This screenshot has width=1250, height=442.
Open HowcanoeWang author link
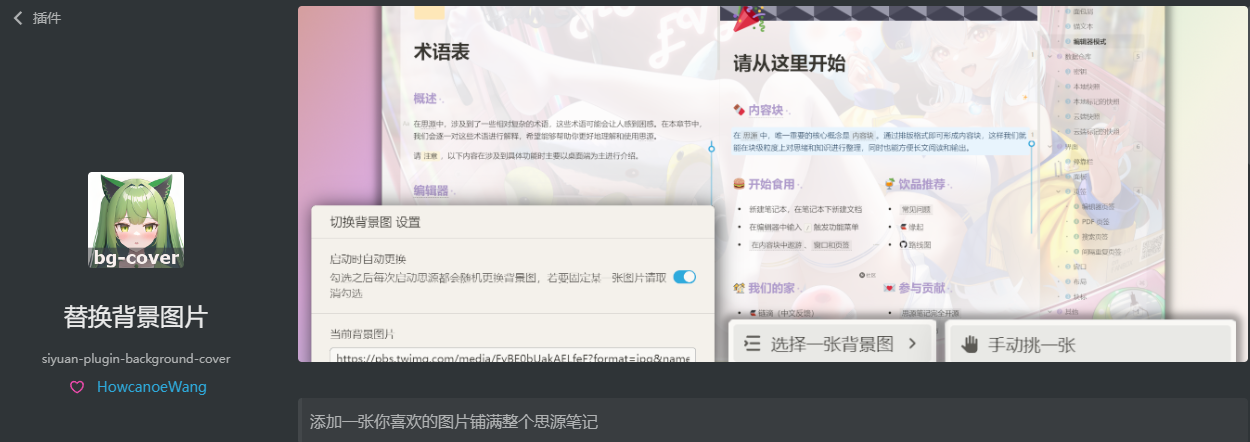click(152, 387)
